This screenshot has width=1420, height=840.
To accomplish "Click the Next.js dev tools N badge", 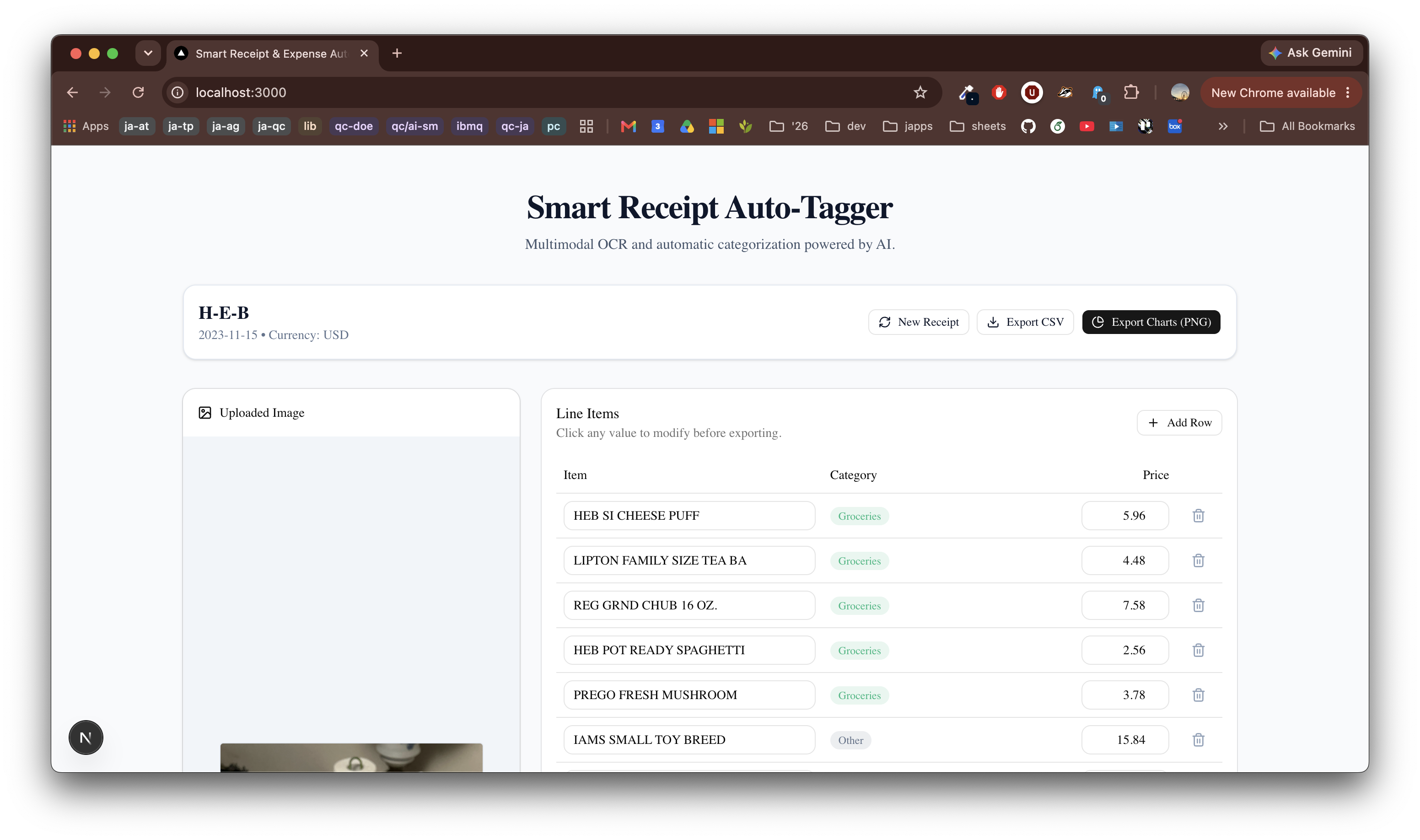I will point(86,738).
